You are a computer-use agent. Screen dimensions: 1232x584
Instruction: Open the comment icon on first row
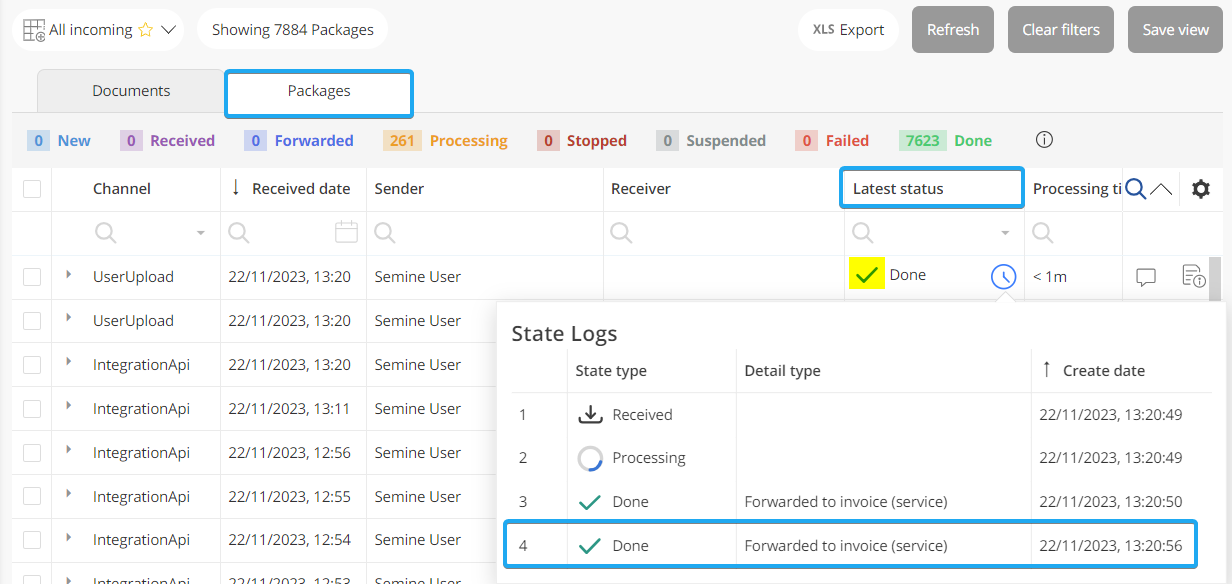point(1146,277)
